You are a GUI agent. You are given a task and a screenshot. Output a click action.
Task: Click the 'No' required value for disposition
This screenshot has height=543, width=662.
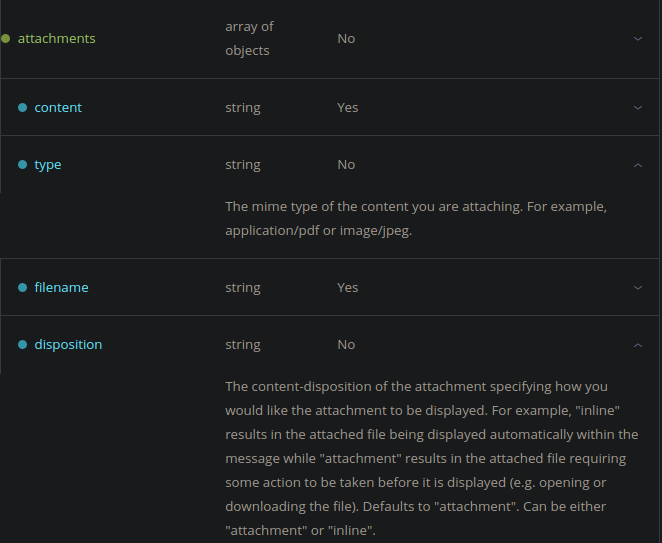[x=346, y=345]
